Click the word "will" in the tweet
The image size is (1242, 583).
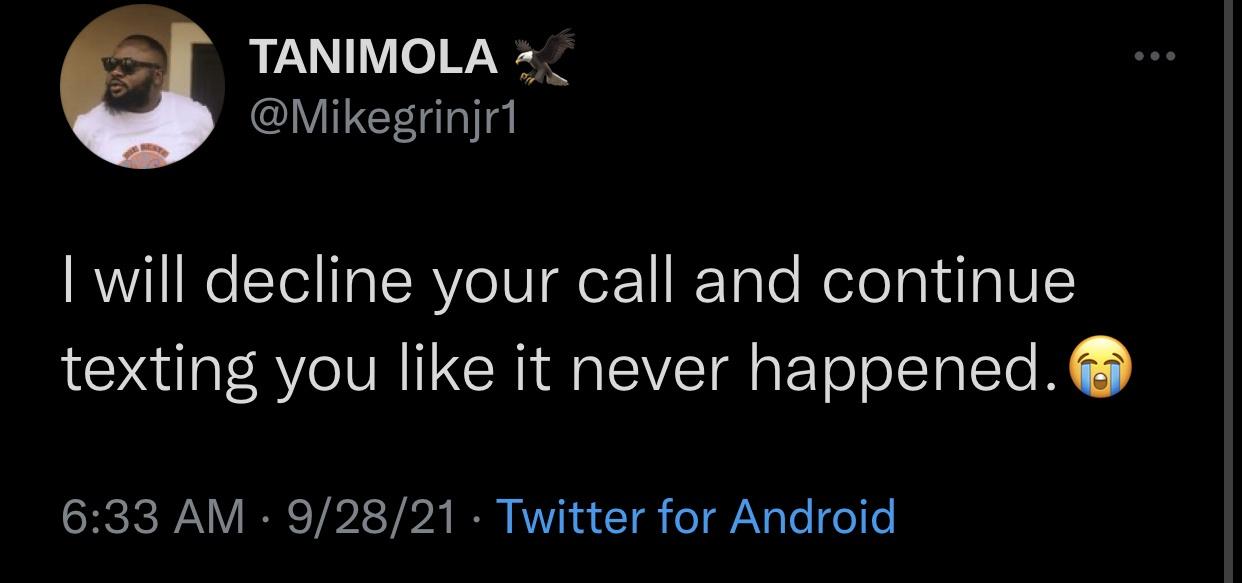(132, 281)
